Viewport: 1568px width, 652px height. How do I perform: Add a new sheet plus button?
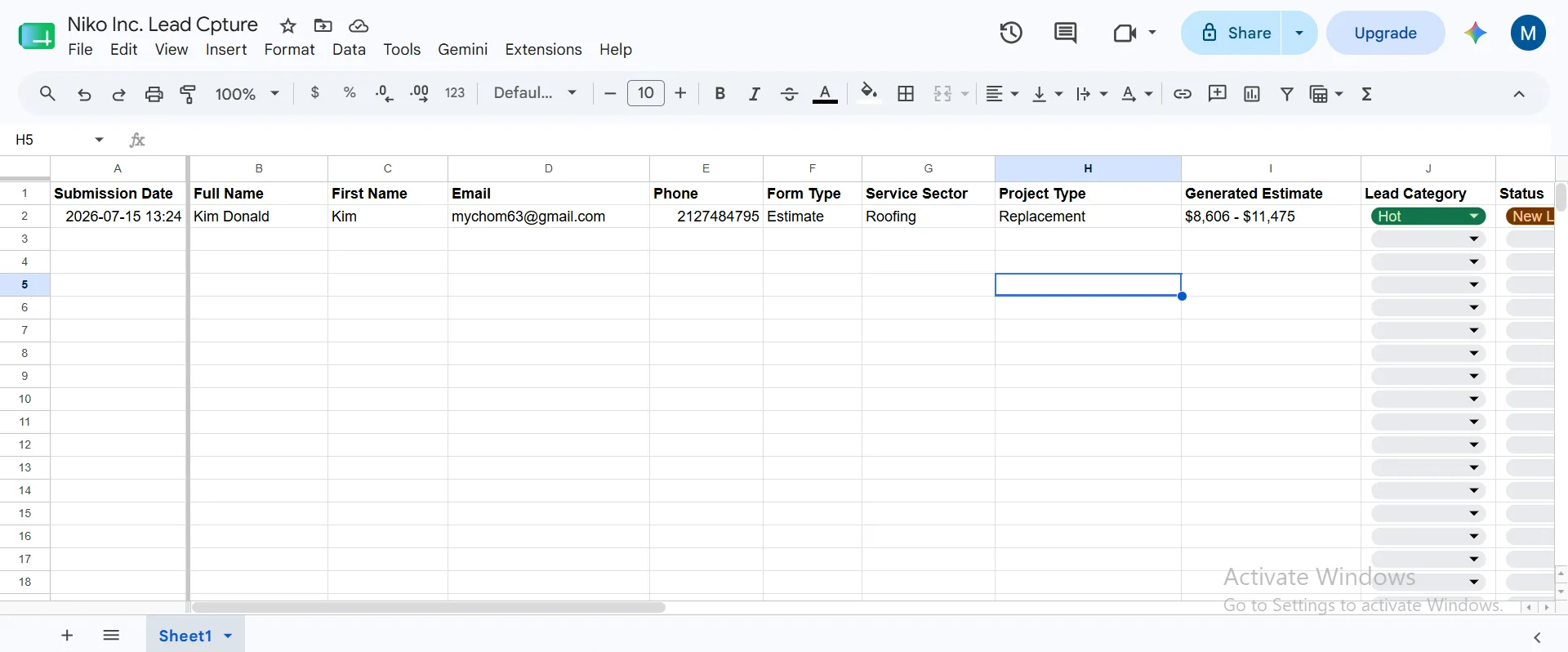67,635
